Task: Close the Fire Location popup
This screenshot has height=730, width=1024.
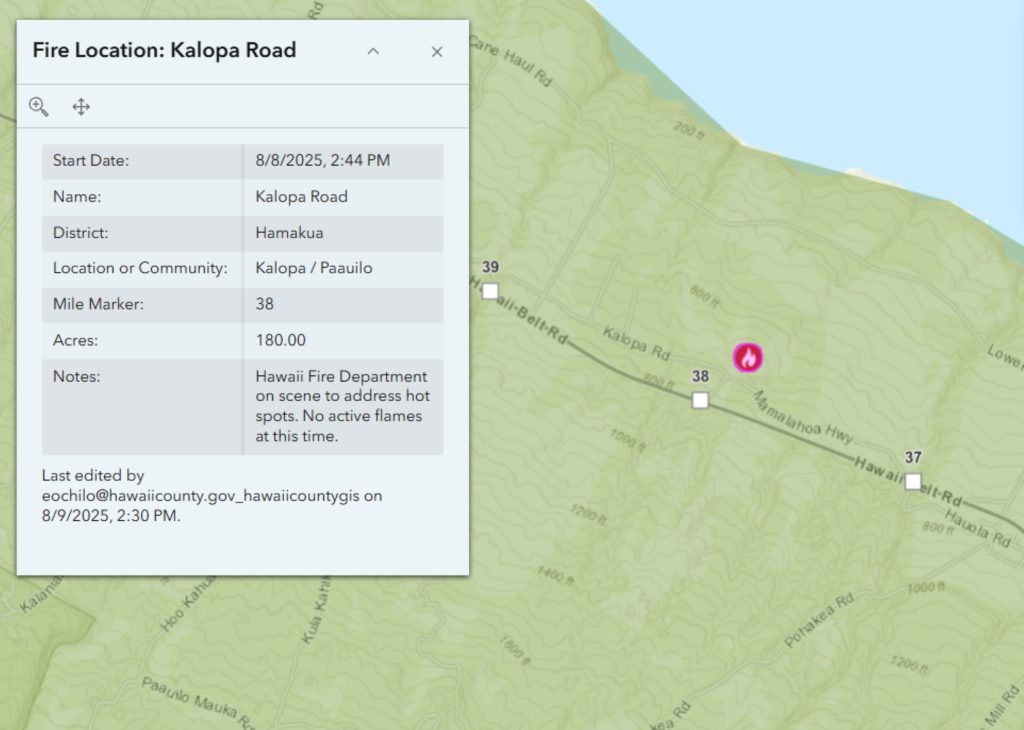Action: tap(437, 52)
